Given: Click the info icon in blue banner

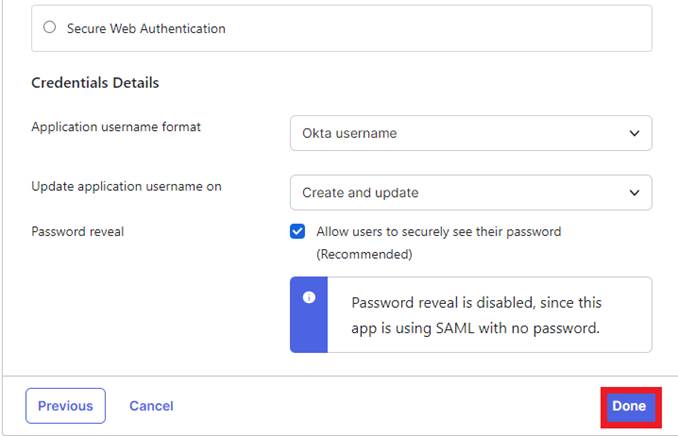Looking at the screenshot, I should [310, 297].
